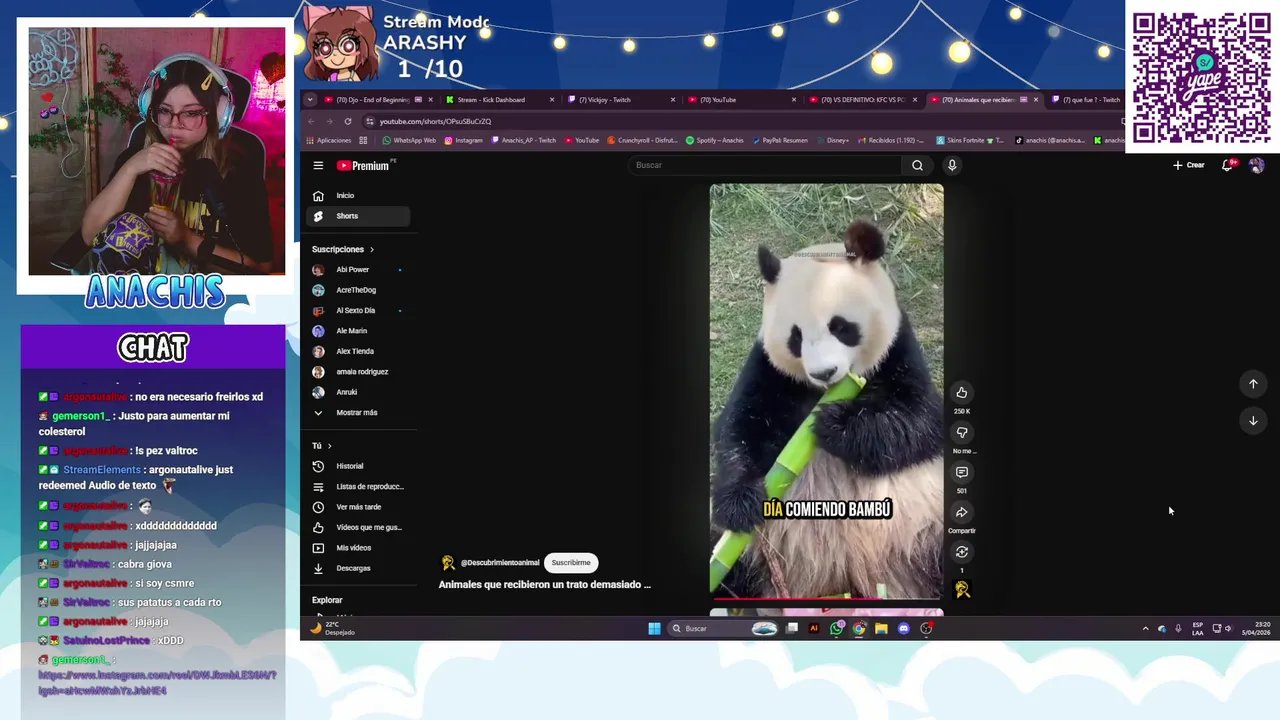
Task: Expand subscriptions with Mostrar más
Action: tap(358, 413)
